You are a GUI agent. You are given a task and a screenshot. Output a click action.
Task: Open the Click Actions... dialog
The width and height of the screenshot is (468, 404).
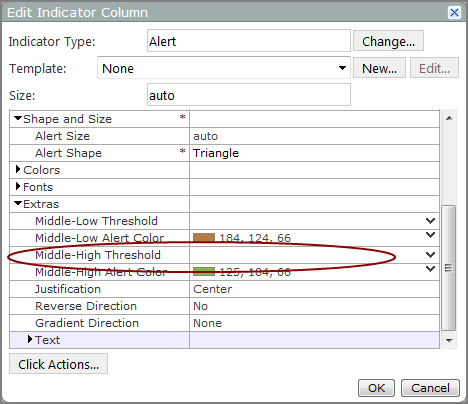point(58,364)
